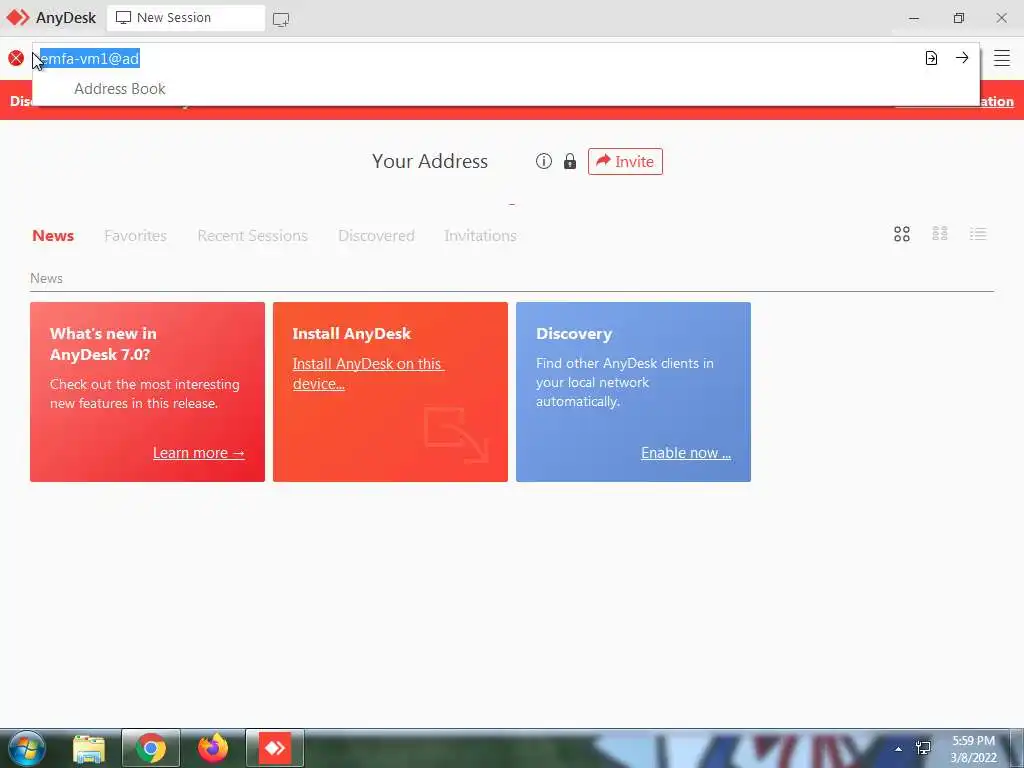
Task: Open the Favorites tab
Action: coord(135,236)
